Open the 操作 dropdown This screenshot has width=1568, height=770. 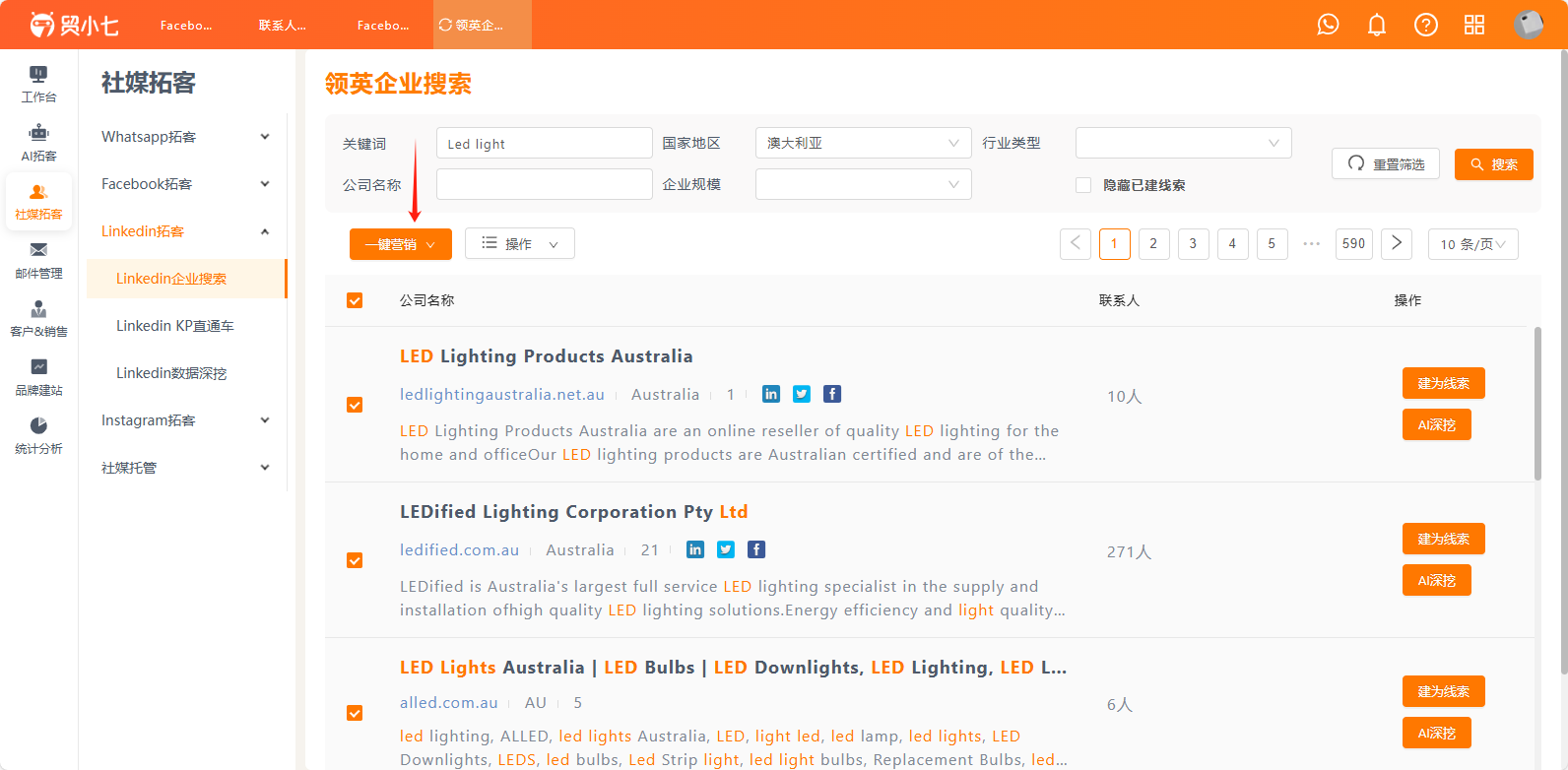click(520, 243)
